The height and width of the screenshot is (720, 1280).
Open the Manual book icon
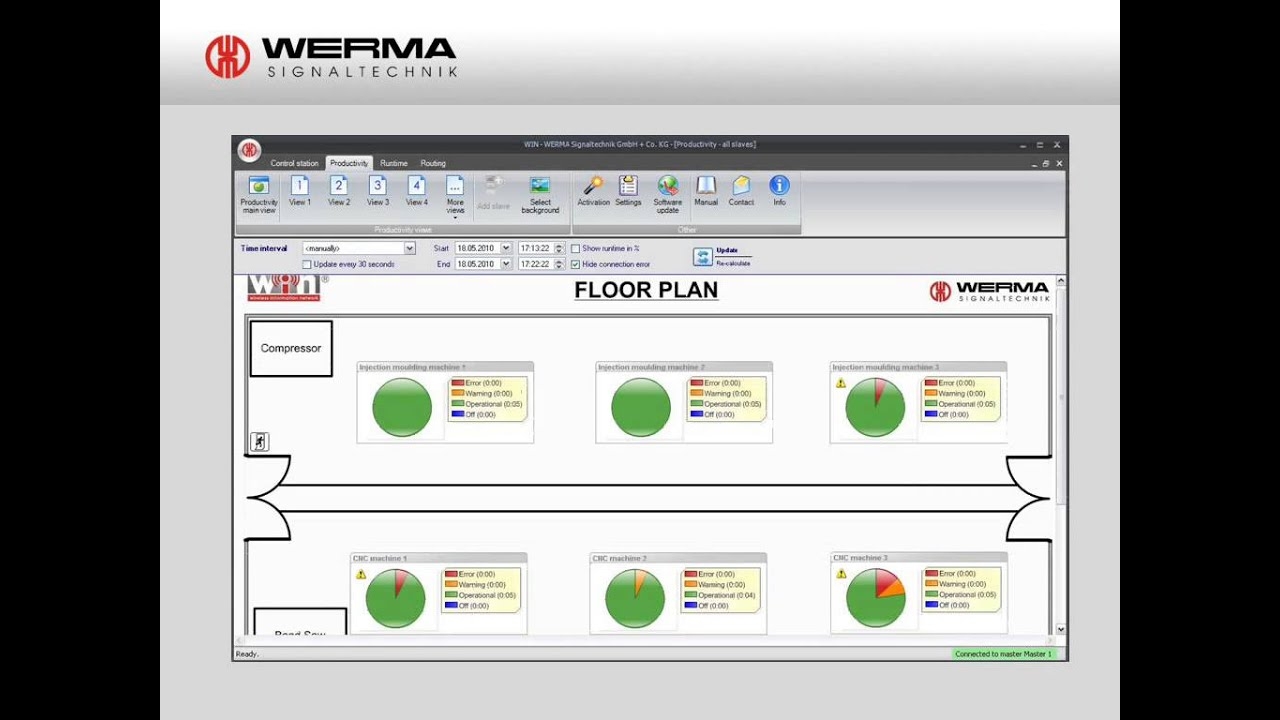pos(706,186)
